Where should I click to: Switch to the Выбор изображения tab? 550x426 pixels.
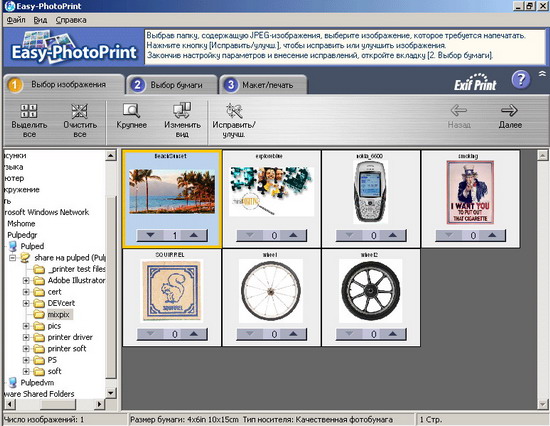64,85
